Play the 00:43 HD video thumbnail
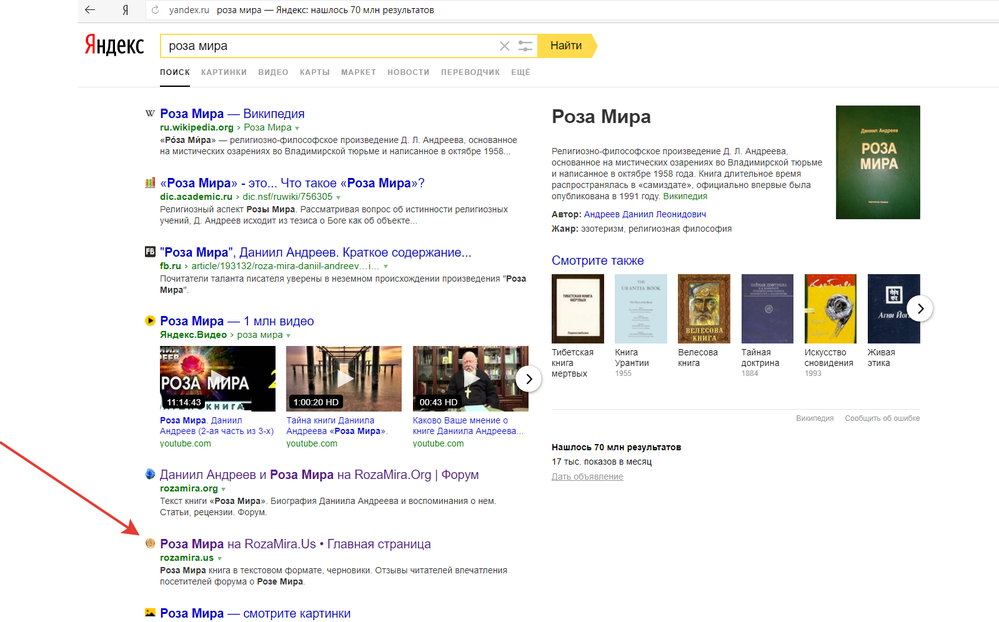The height and width of the screenshot is (622, 999). click(x=470, y=379)
